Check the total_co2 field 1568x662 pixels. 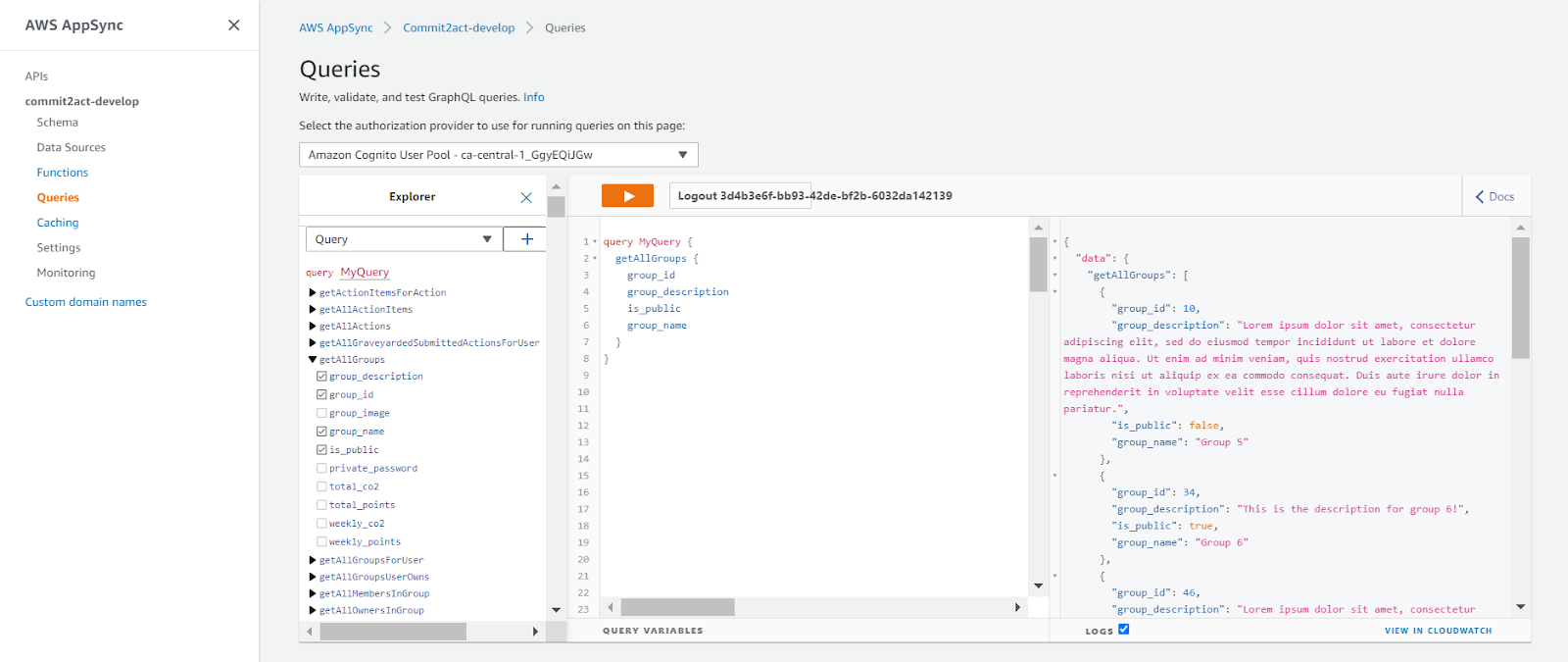pyautogui.click(x=321, y=486)
